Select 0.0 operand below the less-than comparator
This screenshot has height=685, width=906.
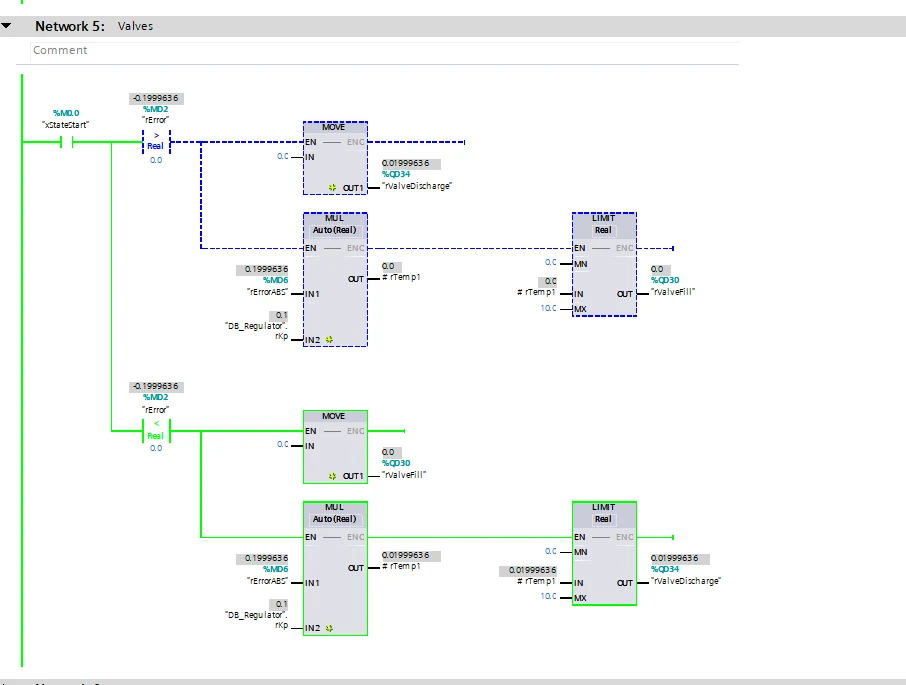pyautogui.click(x=156, y=448)
